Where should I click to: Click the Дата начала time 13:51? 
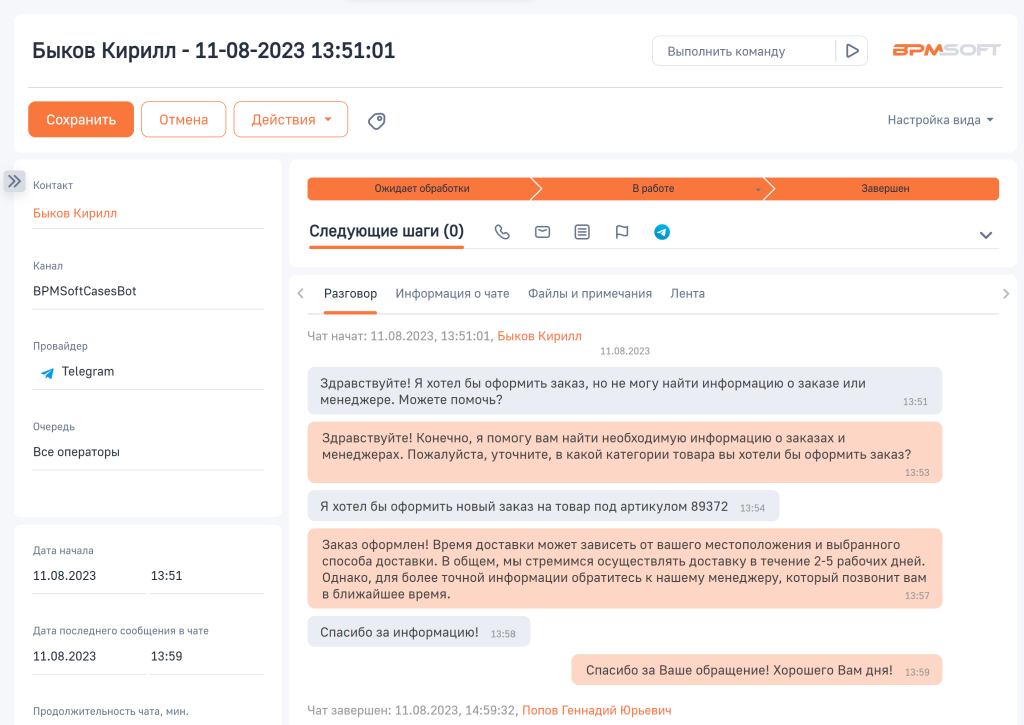(x=206, y=576)
